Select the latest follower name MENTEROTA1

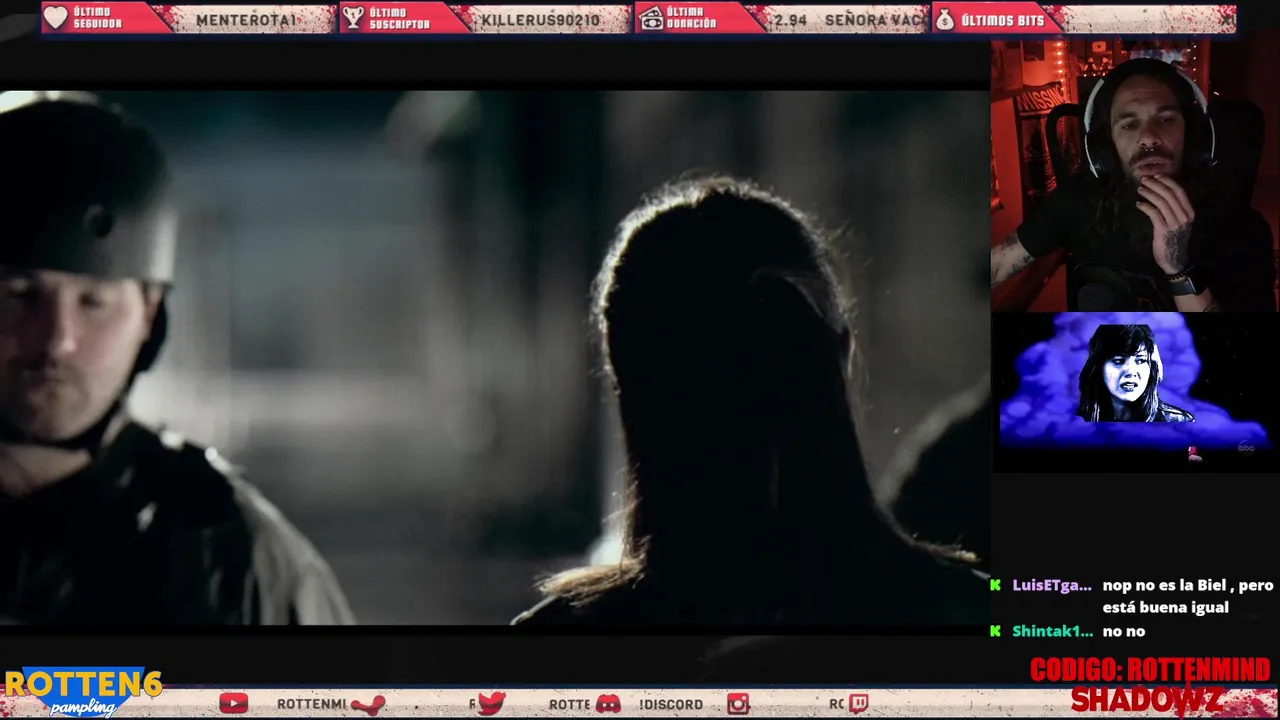[246, 19]
